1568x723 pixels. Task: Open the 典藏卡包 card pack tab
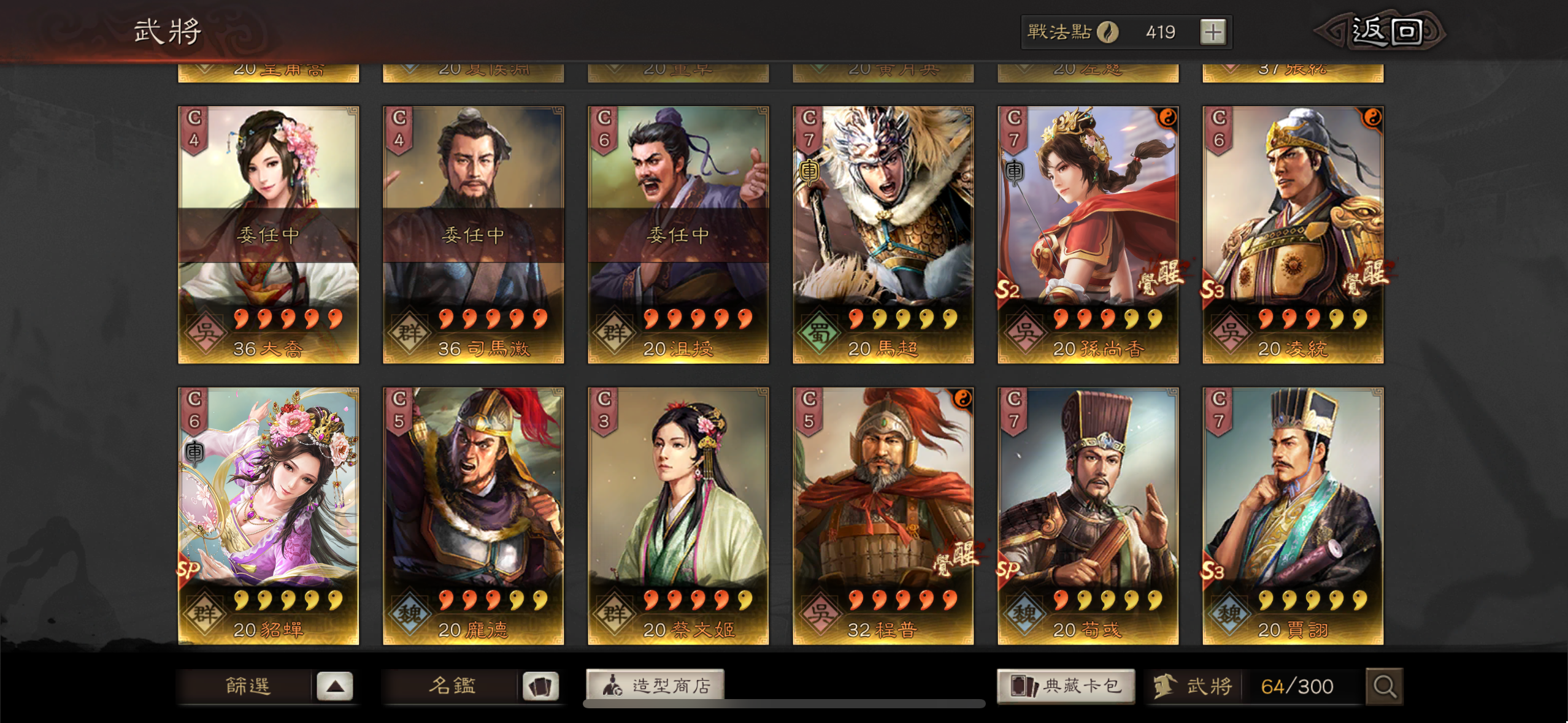(x=1066, y=686)
